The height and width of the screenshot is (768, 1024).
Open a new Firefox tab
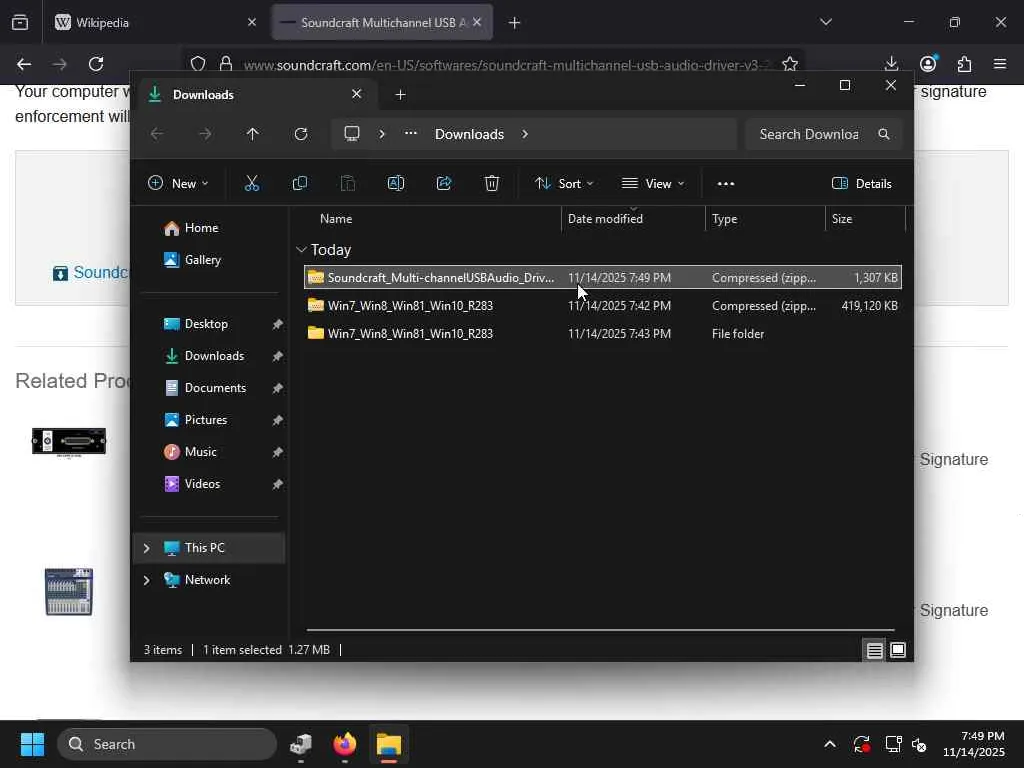515,23
